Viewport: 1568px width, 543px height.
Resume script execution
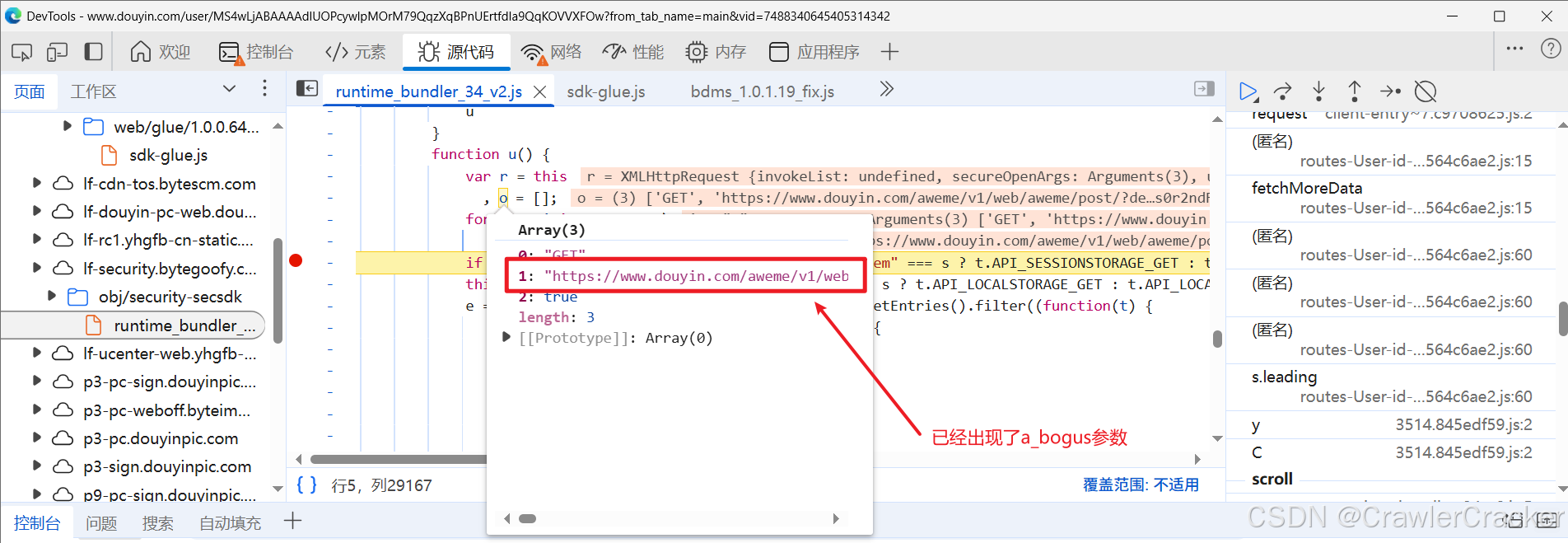(x=1248, y=91)
